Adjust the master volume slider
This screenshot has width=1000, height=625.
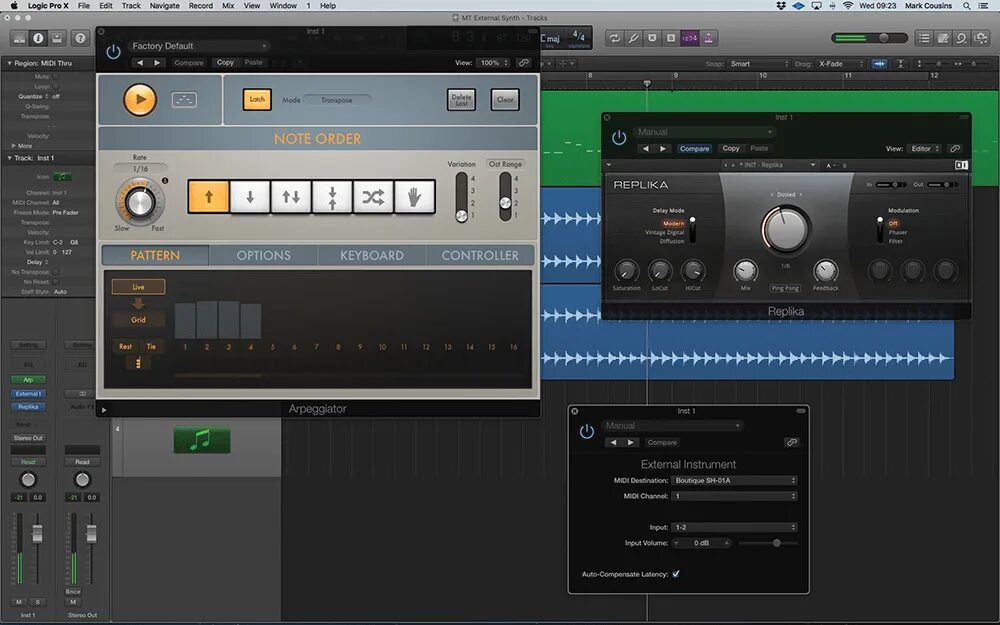(869, 38)
